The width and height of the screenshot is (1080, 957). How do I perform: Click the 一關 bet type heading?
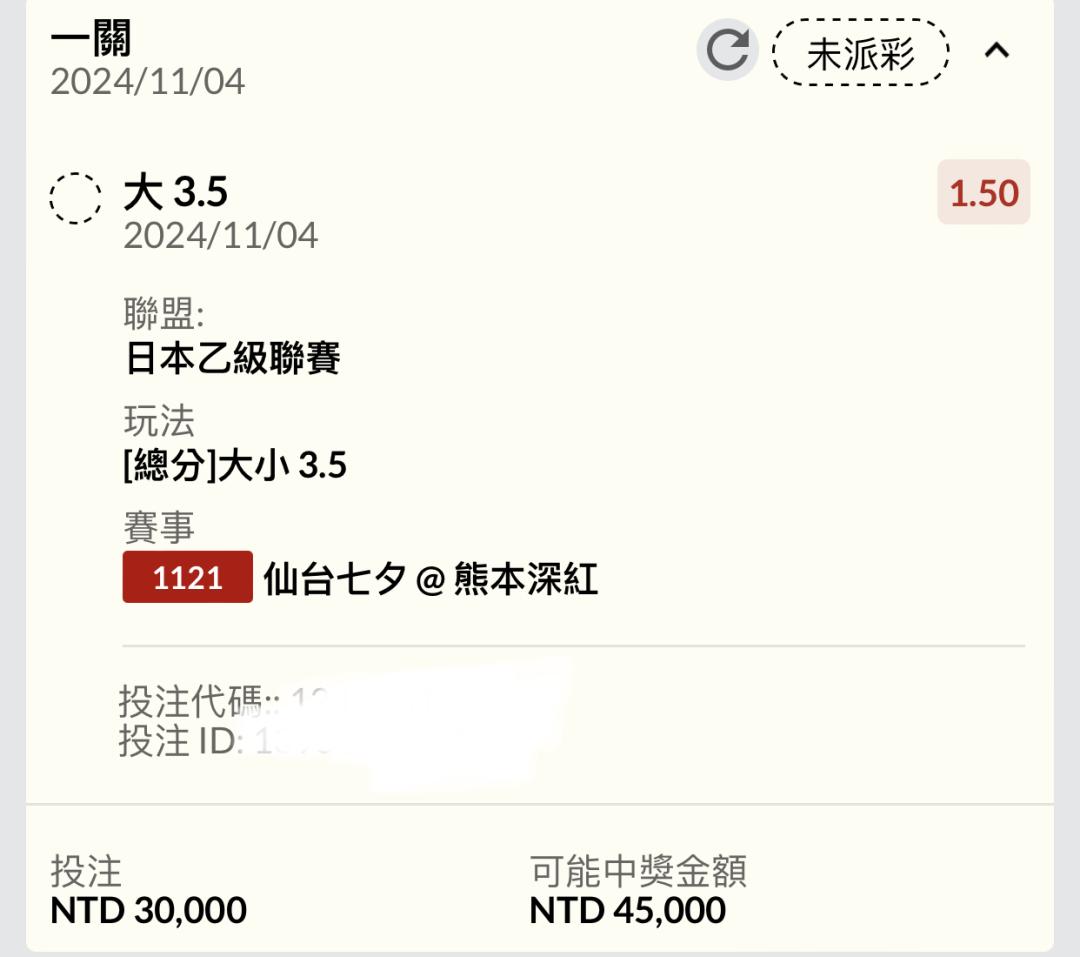(90, 38)
